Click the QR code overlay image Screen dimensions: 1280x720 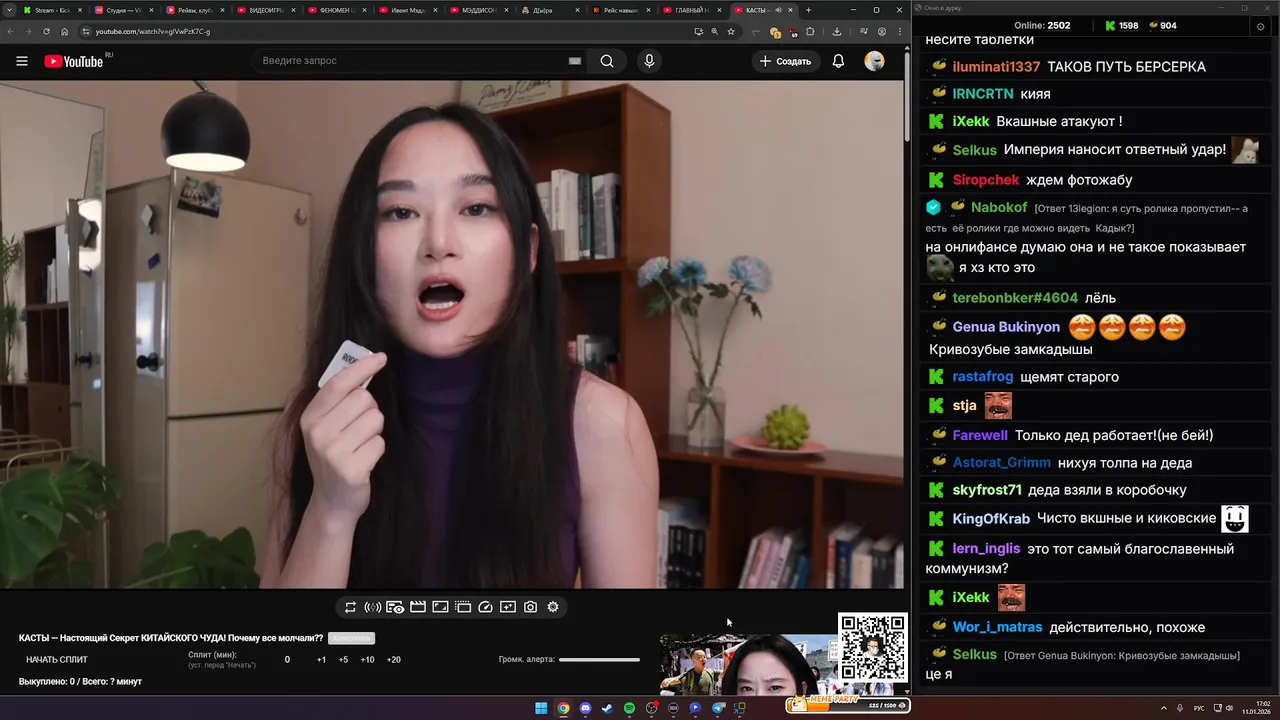point(872,648)
